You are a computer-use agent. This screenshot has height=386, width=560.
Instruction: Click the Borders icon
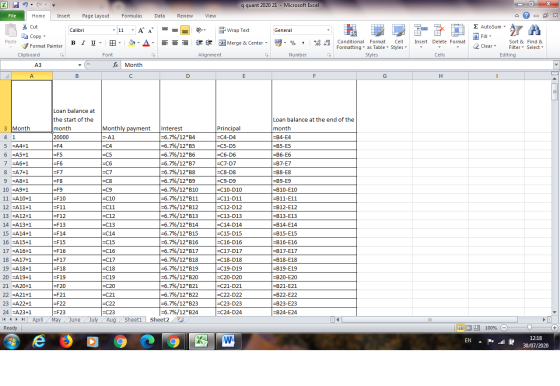[112, 43]
